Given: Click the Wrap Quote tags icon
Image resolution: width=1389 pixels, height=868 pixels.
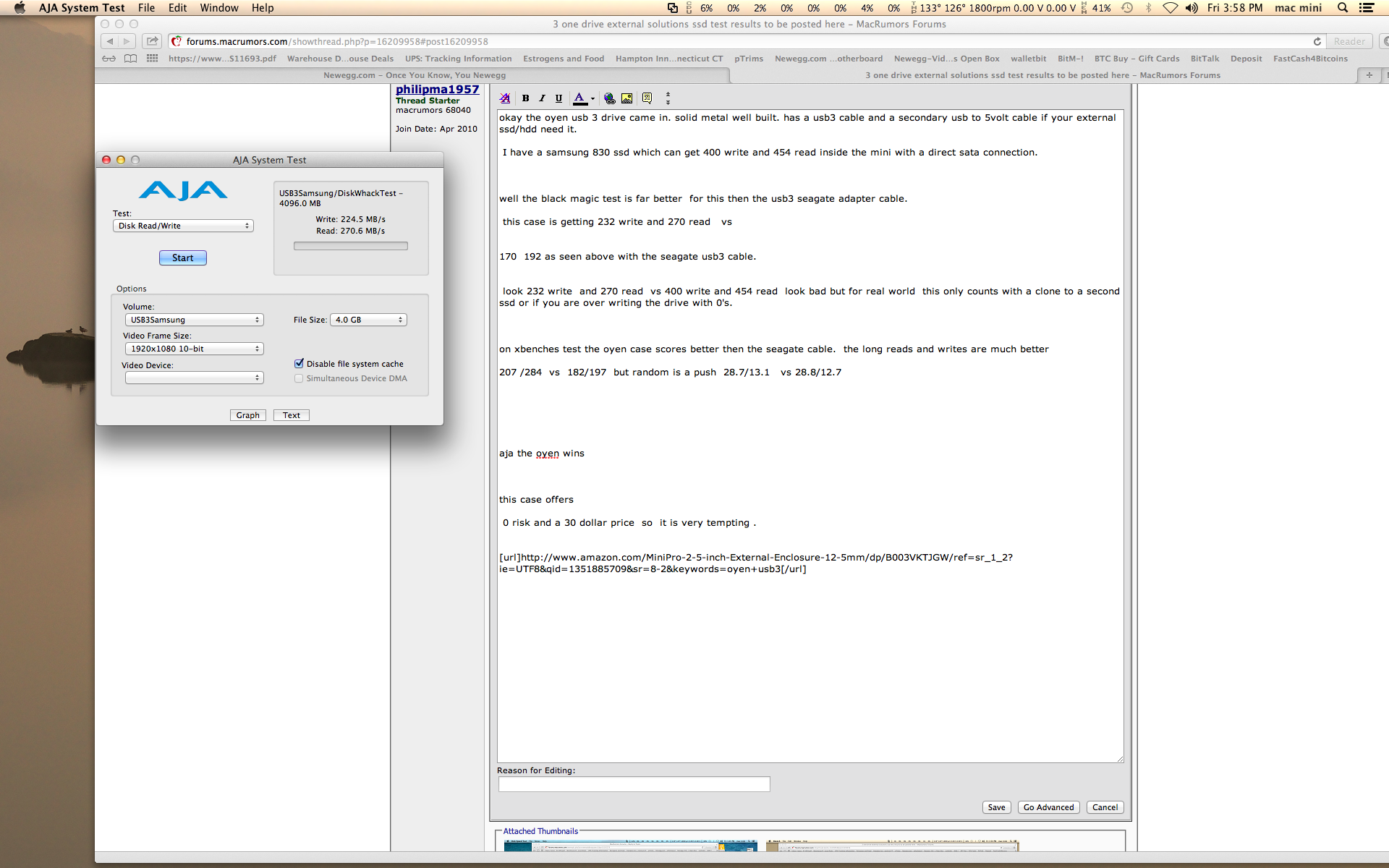Looking at the screenshot, I should click(647, 98).
